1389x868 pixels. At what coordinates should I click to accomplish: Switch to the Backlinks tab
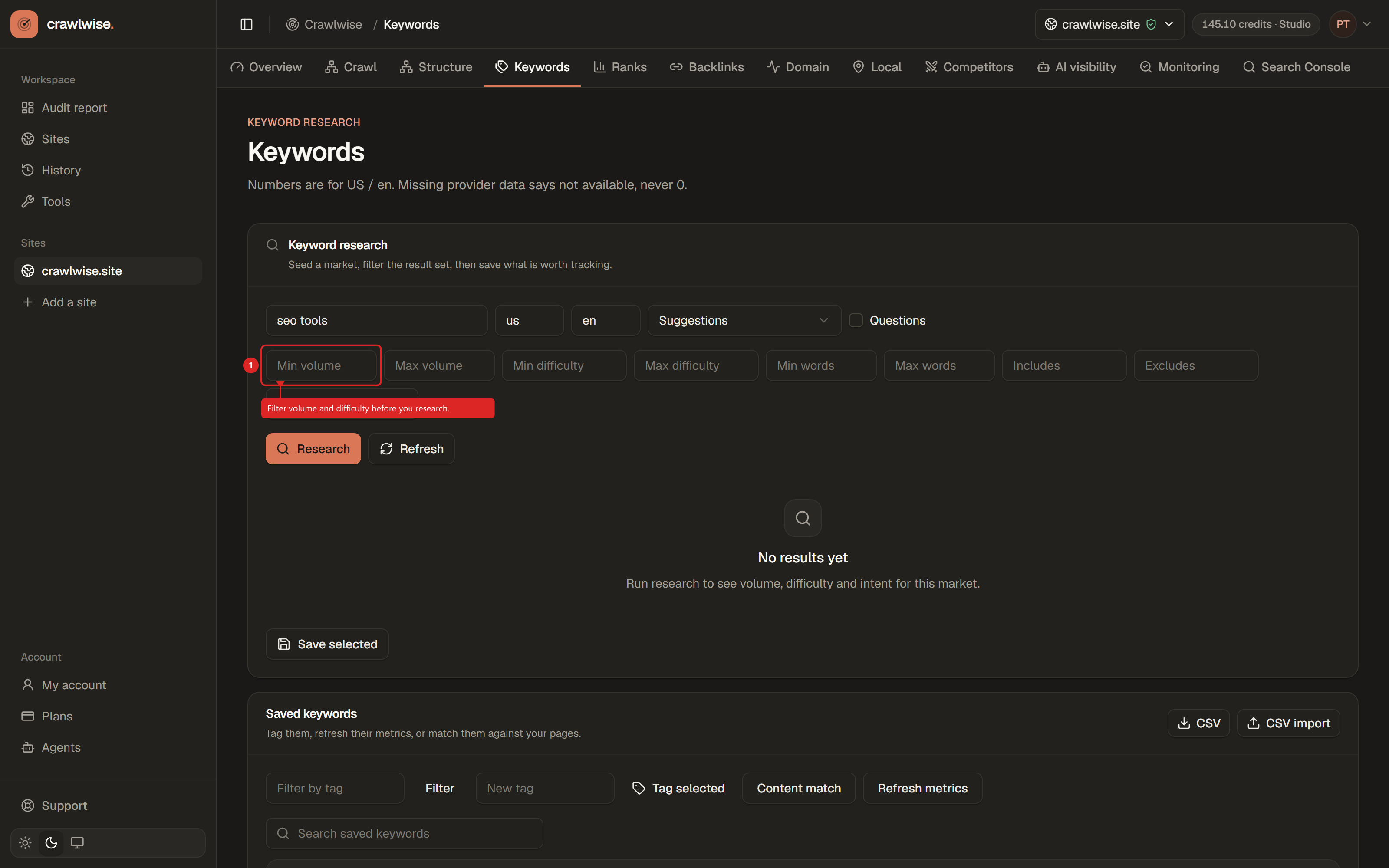[707, 67]
